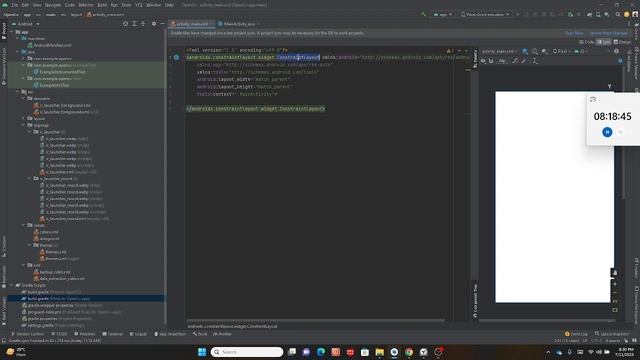
Task: Open the Palette side tab
Action: click(475, 58)
